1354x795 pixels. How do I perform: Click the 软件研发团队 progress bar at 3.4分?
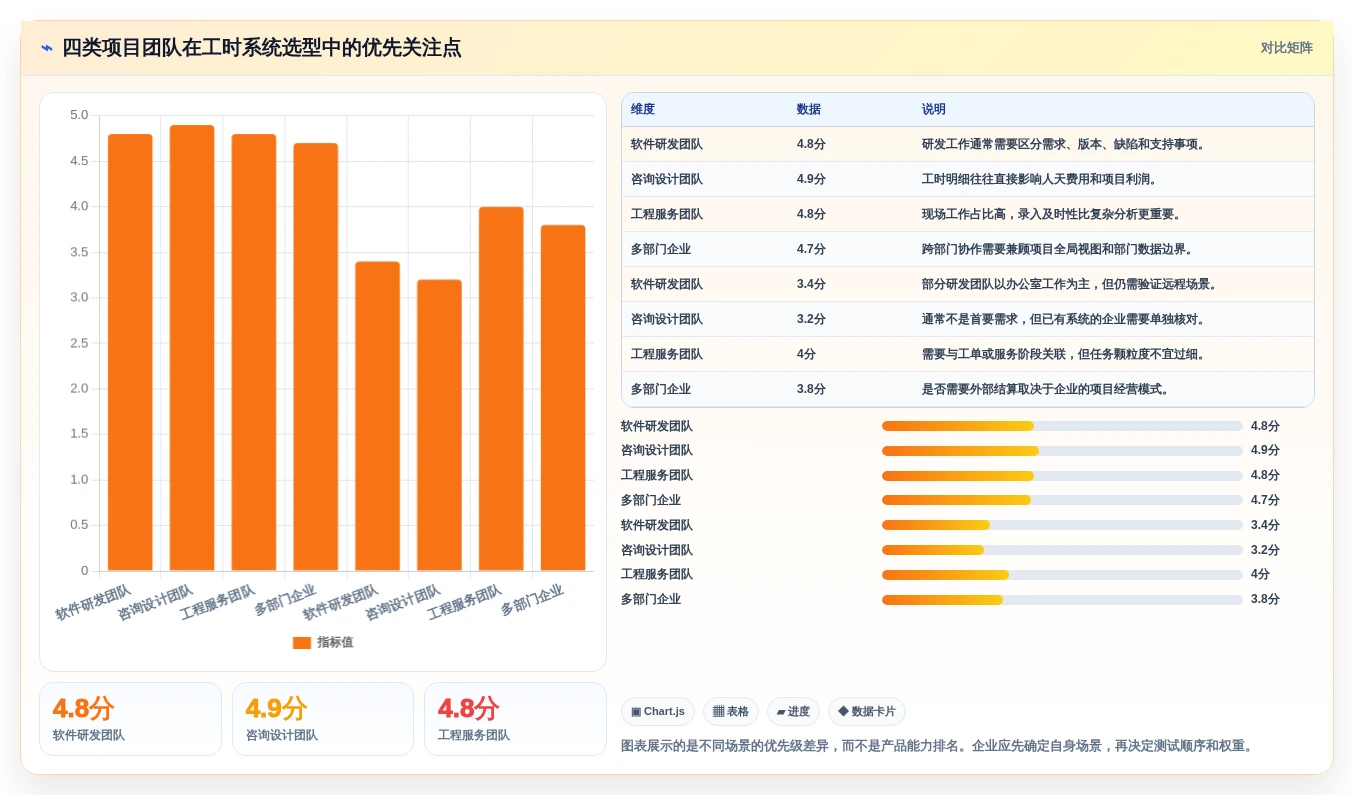click(x=1062, y=525)
